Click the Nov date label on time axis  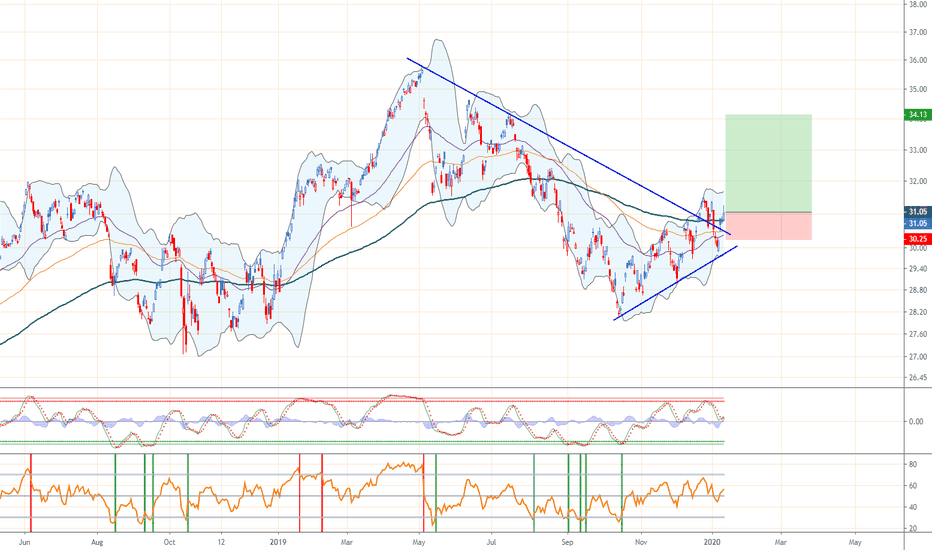tap(641, 542)
